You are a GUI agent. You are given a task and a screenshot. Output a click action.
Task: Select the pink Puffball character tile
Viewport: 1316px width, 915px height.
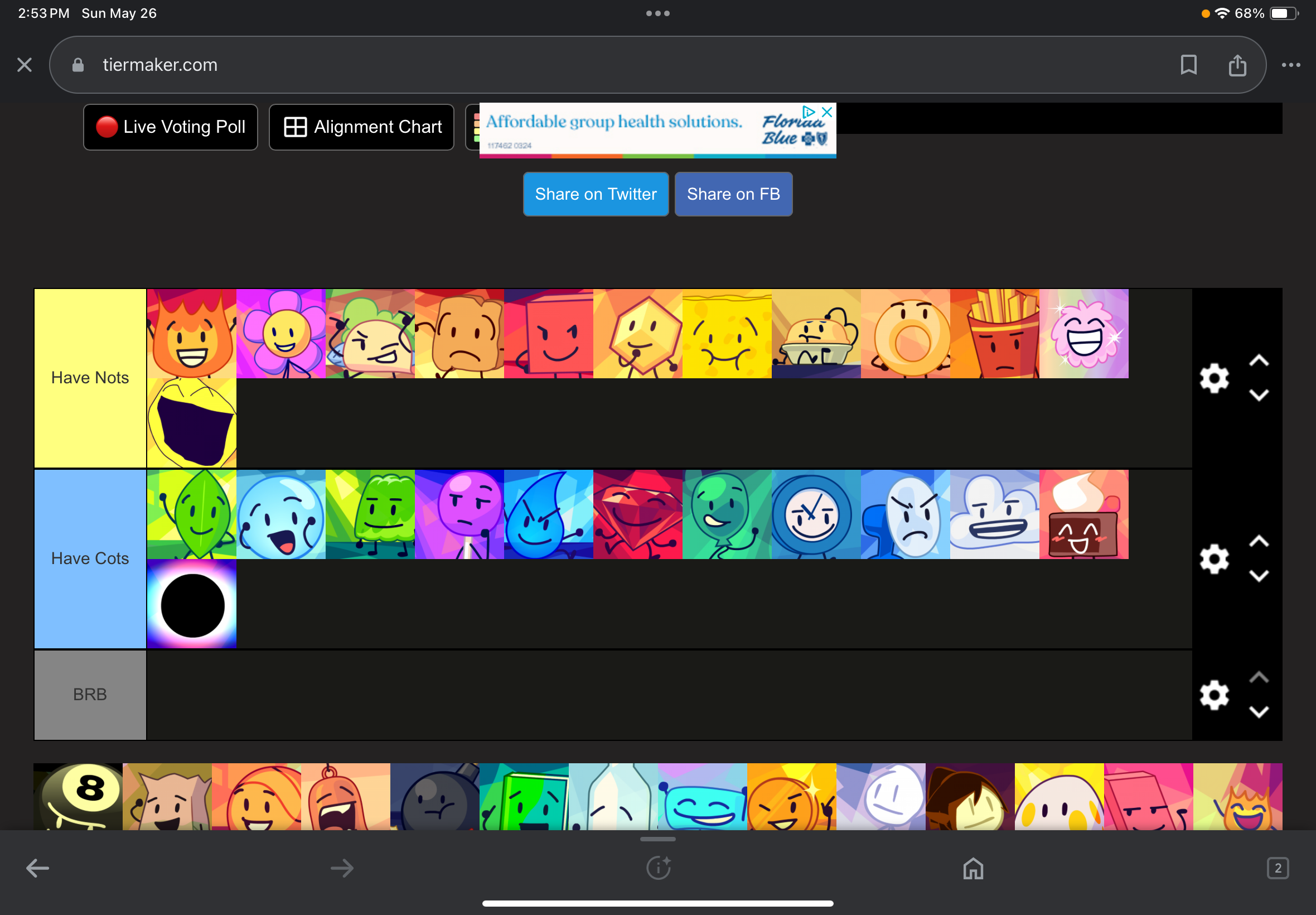[x=1084, y=334]
